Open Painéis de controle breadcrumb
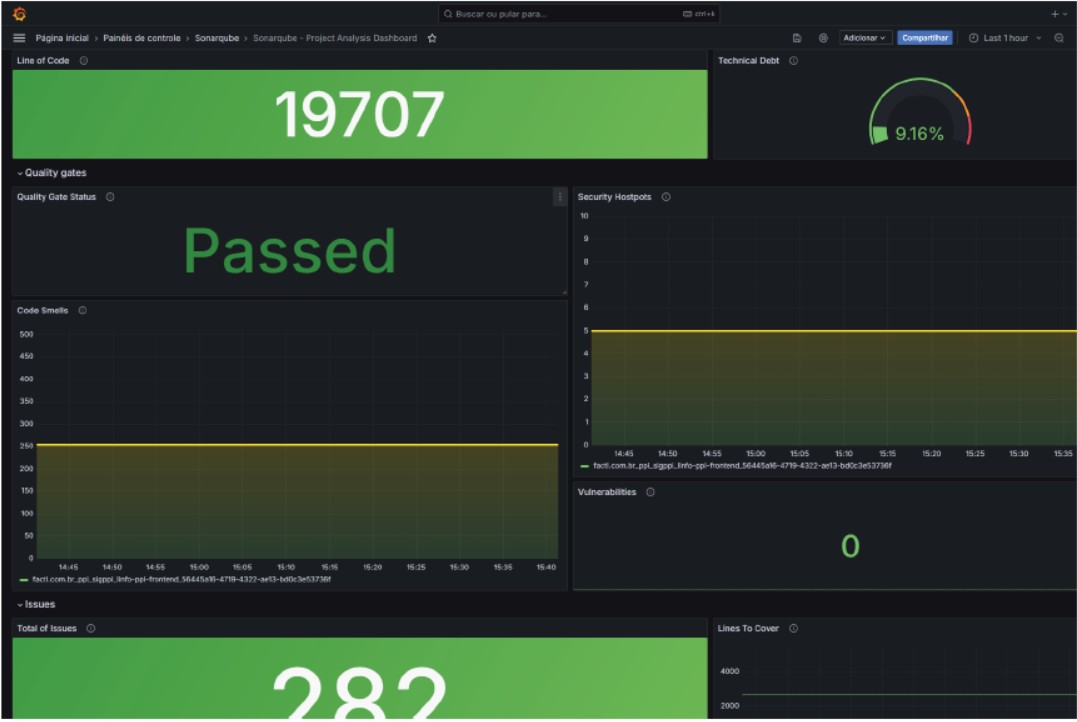The height and width of the screenshot is (722, 1077). tap(142, 38)
